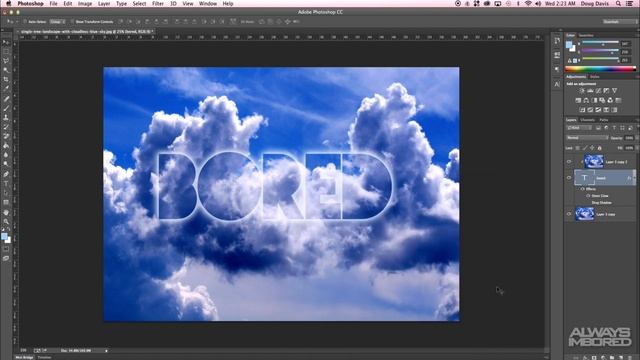Image resolution: width=640 pixels, height=360 pixels.
Task: Enable the Auto-Select checkbox
Action: [x=25, y=21]
